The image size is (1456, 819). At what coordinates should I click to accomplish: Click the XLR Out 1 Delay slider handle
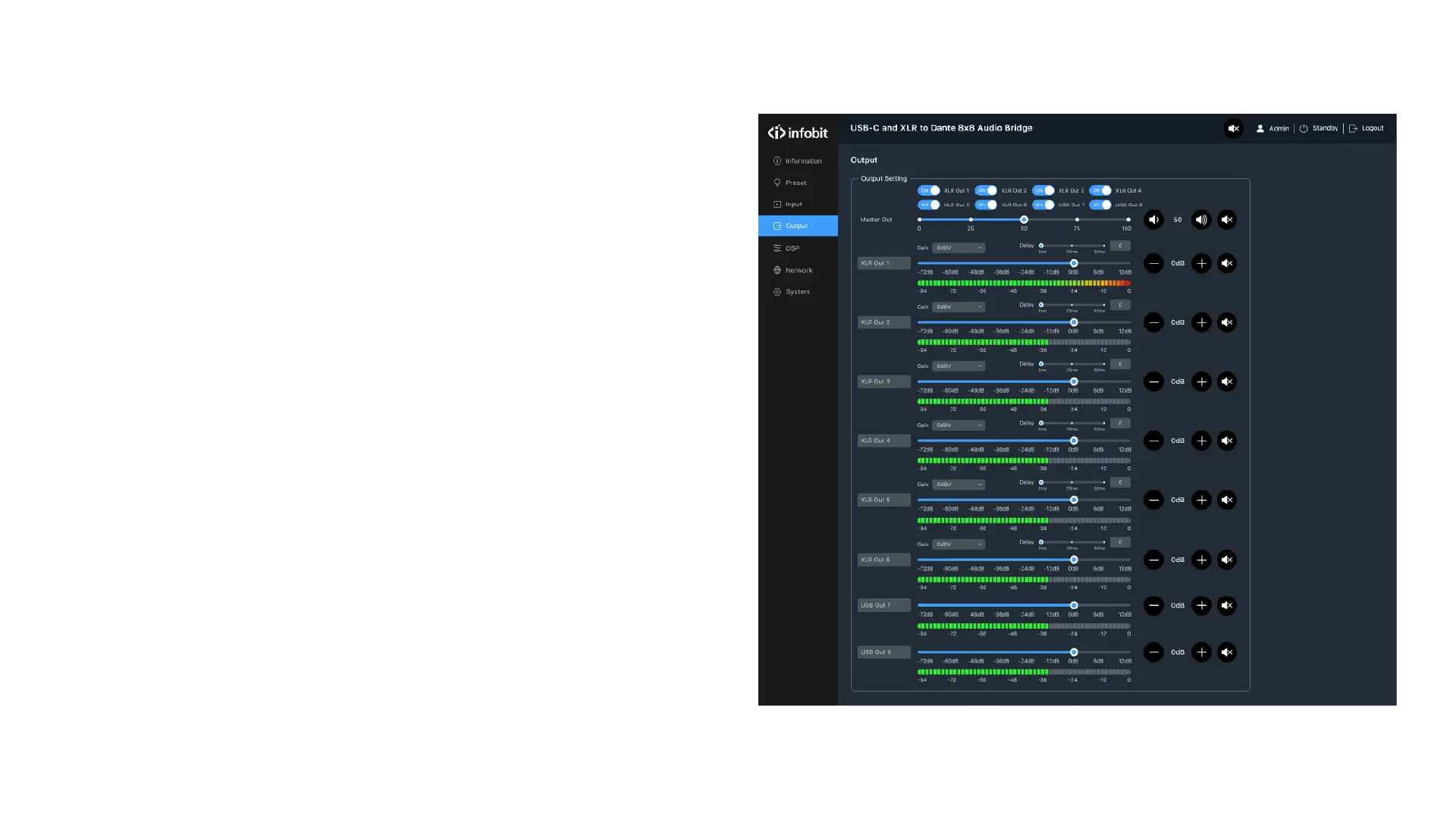[x=1041, y=246]
